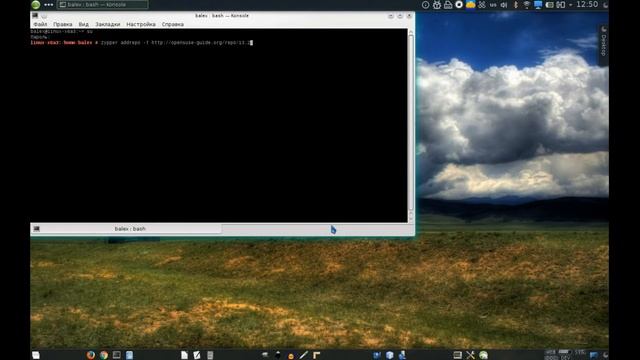The height and width of the screenshot is (360, 640).
Task: Launch Chrome from the bottom dock
Action: 104,355
